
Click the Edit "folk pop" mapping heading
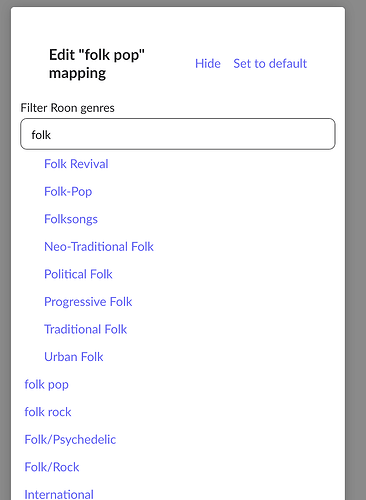click(97, 64)
